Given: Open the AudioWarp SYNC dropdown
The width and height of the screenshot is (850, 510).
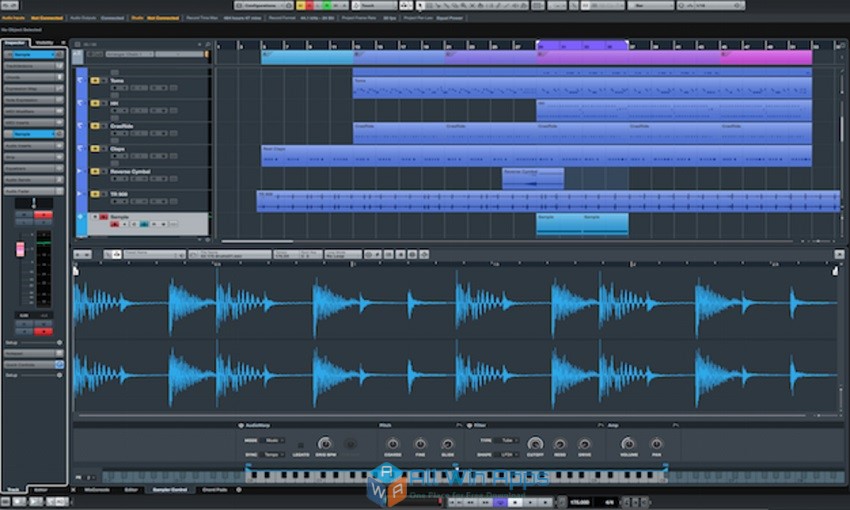Looking at the screenshot, I should click(274, 455).
